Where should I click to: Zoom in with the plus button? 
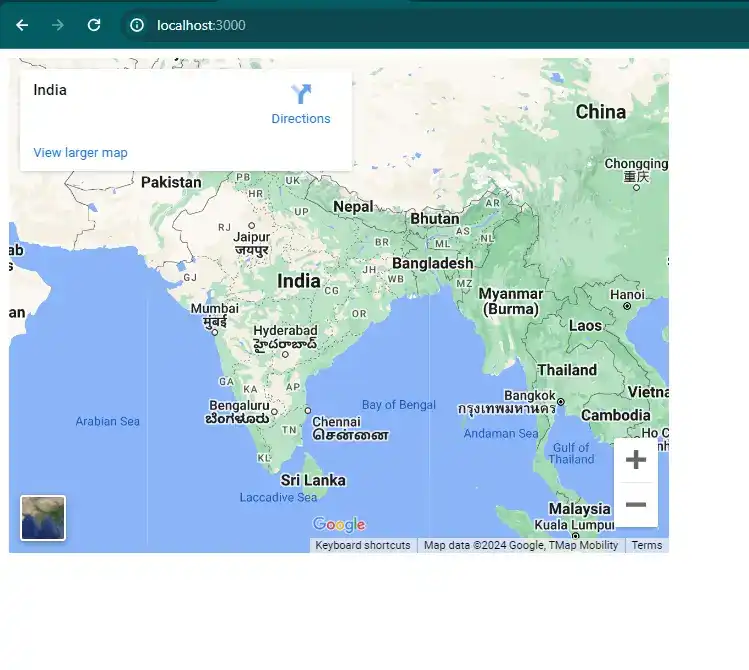pos(635,460)
